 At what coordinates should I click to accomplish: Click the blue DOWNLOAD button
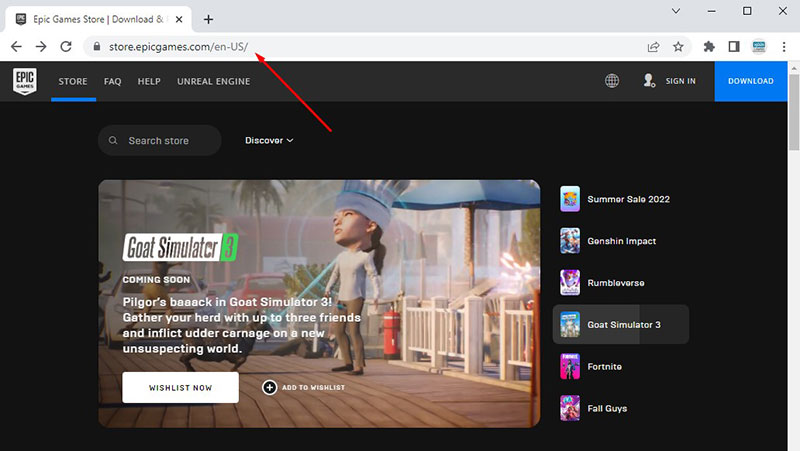(x=751, y=81)
